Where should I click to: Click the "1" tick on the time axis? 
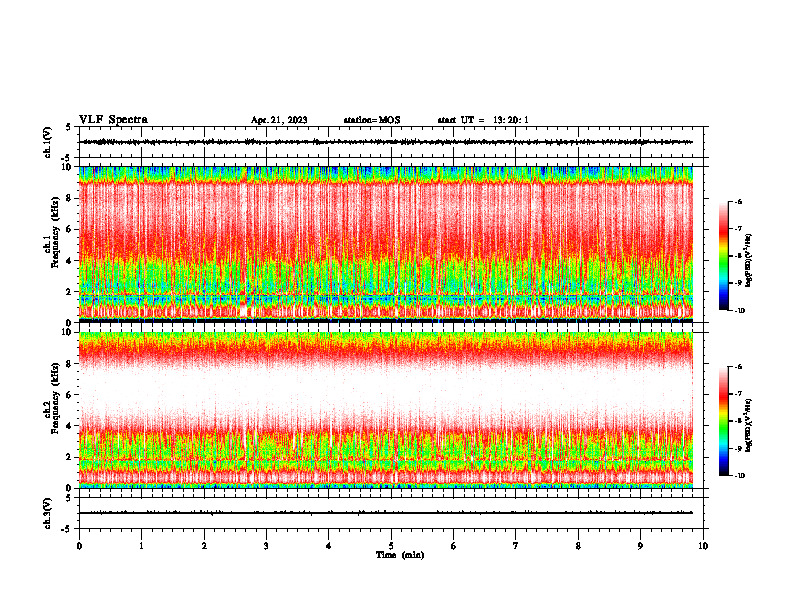click(142, 546)
